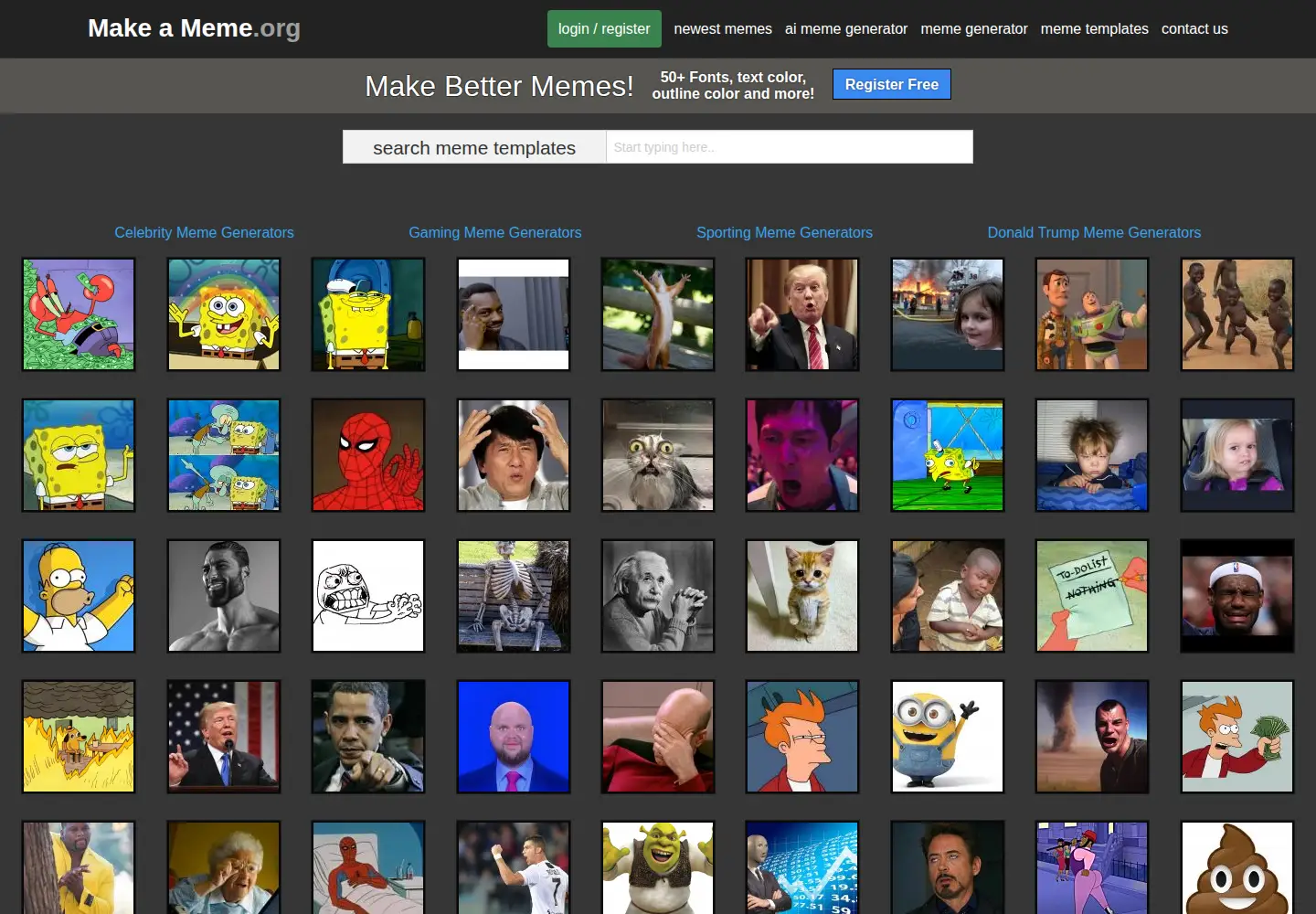The image size is (1316, 914).
Task: Pick the yellow goggled creature waving template
Action: point(948,737)
